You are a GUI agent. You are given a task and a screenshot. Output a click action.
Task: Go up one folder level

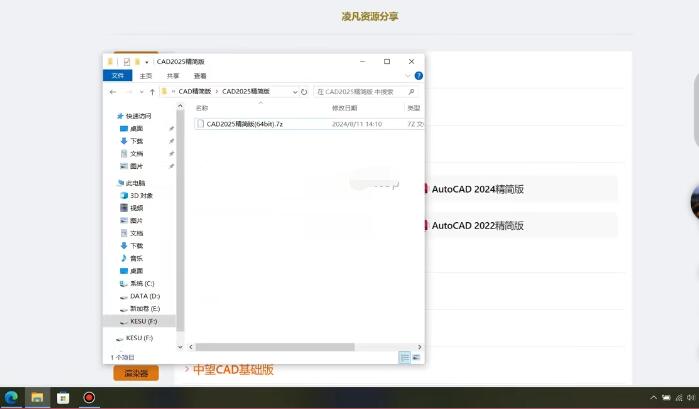tap(152, 92)
